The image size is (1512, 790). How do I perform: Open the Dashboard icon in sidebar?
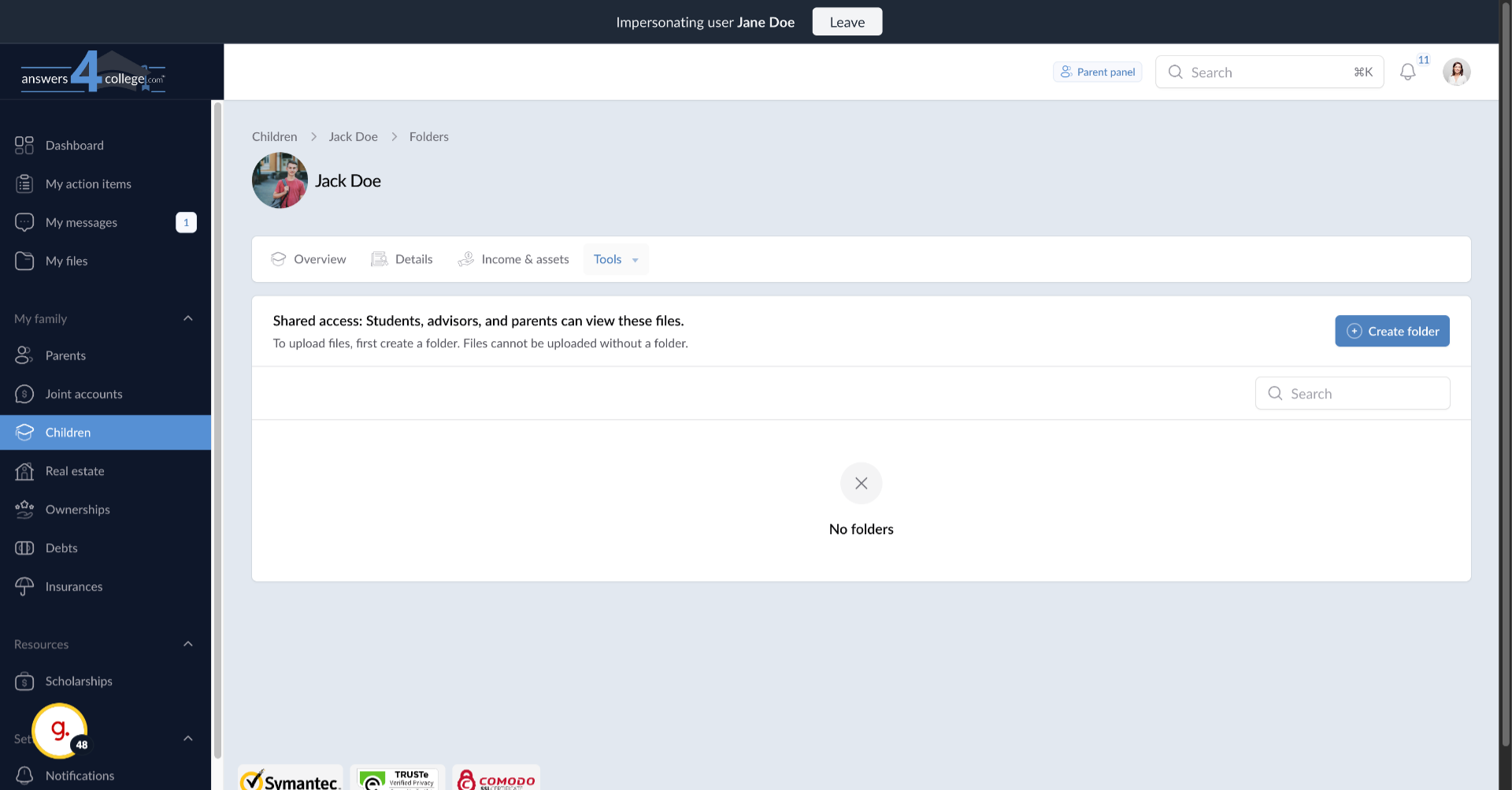(x=24, y=145)
